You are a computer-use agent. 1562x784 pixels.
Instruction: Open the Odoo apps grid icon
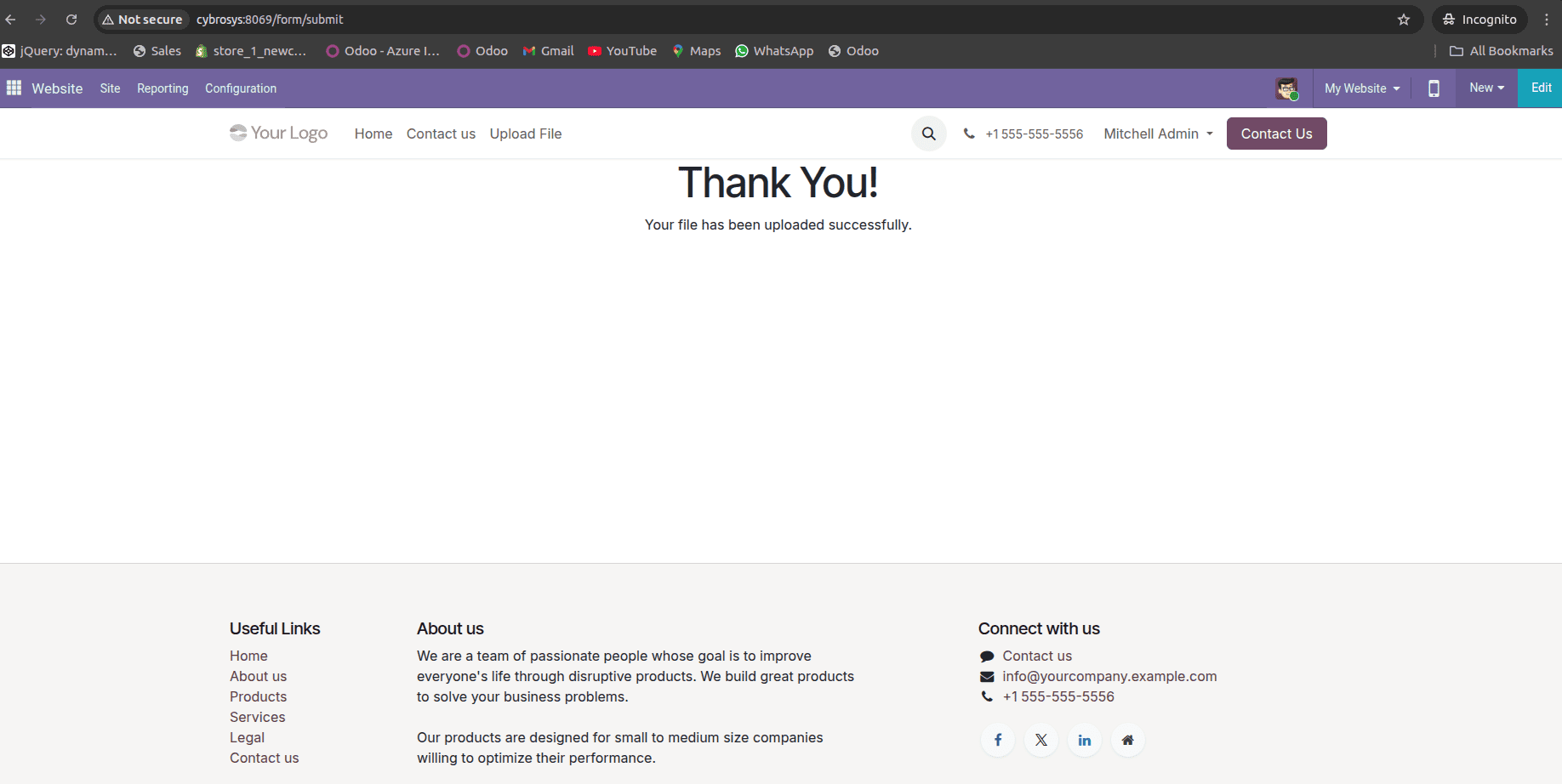point(14,88)
